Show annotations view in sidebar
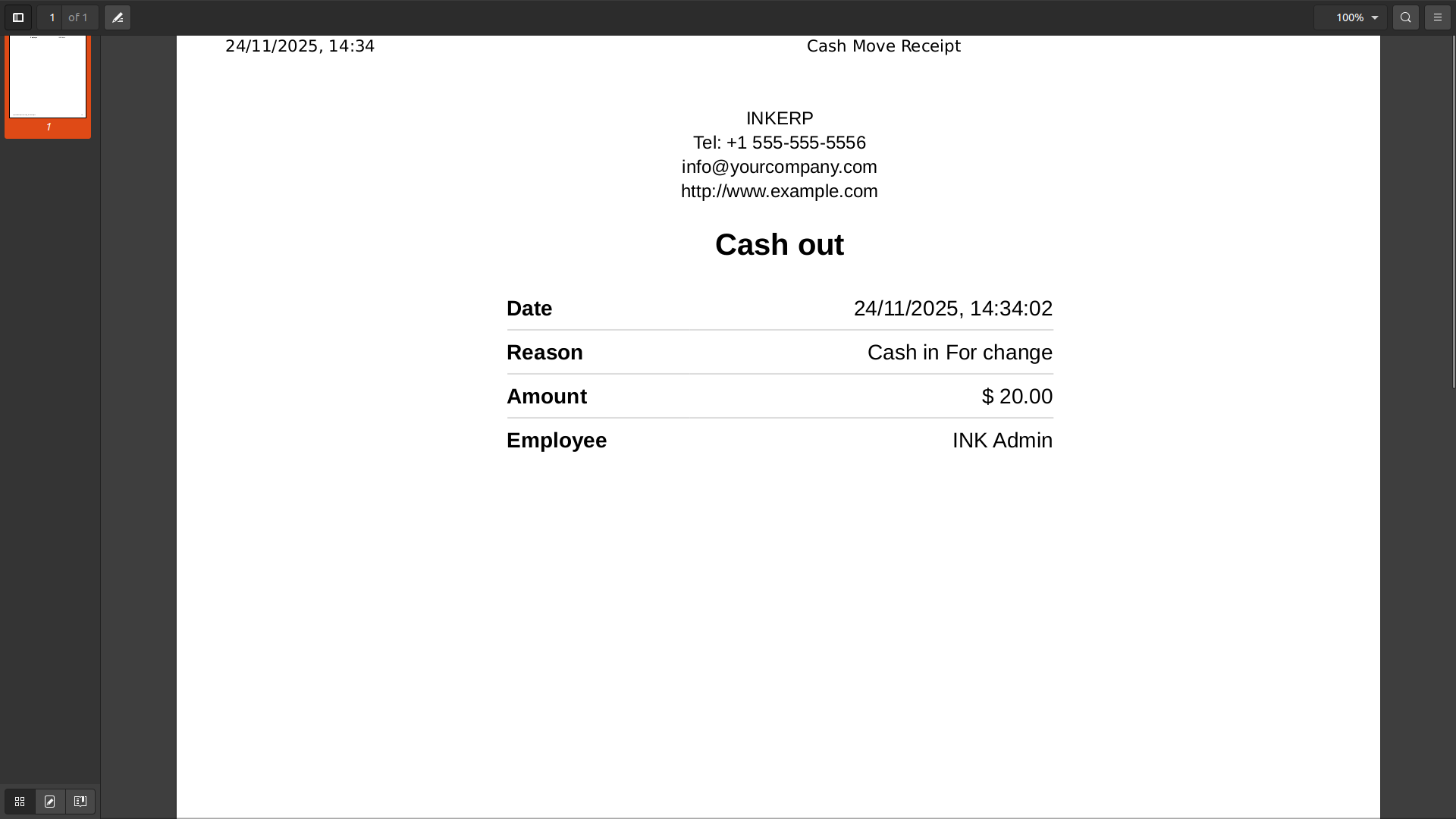1456x819 pixels. pyautogui.click(x=50, y=802)
